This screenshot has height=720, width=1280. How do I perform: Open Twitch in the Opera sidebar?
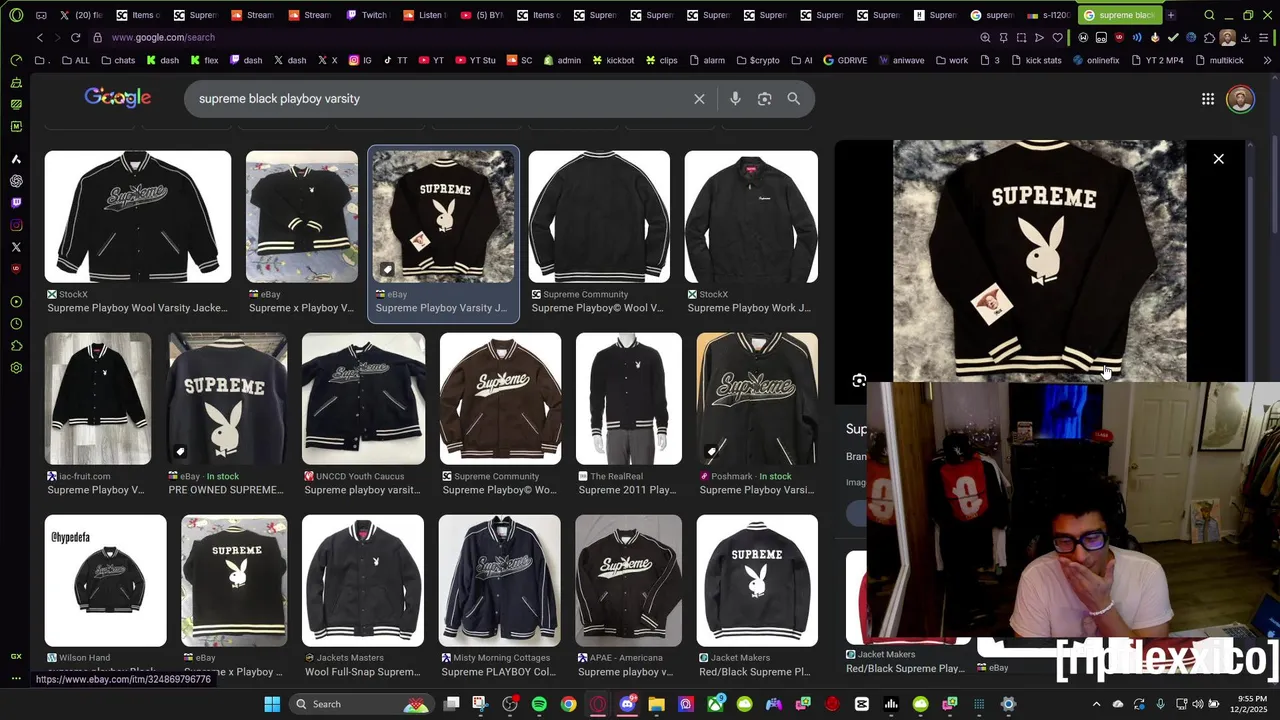click(x=16, y=203)
